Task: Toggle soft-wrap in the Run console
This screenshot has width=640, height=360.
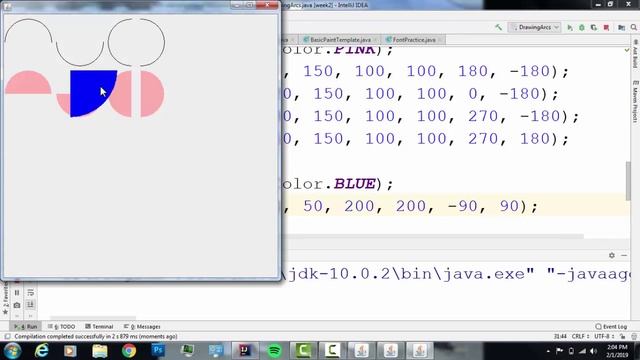Action: pyautogui.click(x=31, y=293)
